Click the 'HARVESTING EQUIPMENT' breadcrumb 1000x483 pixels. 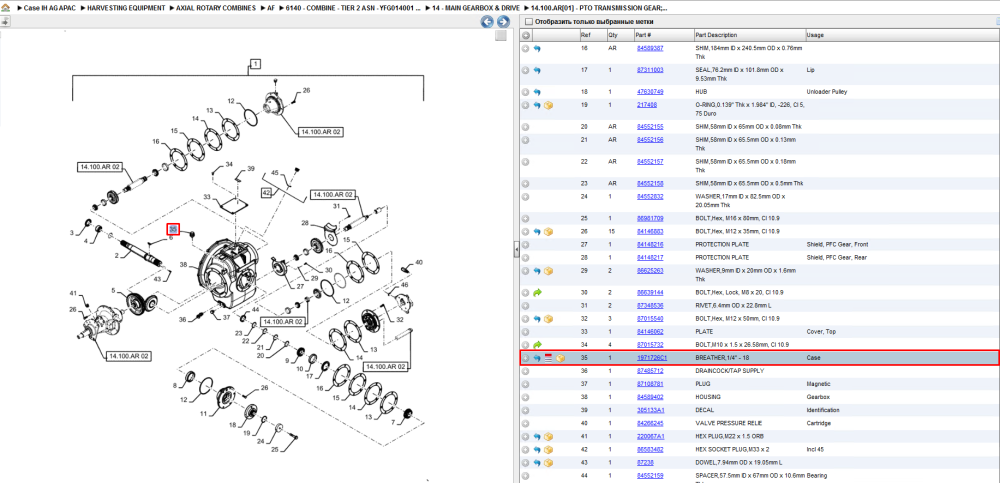click(x=126, y=8)
